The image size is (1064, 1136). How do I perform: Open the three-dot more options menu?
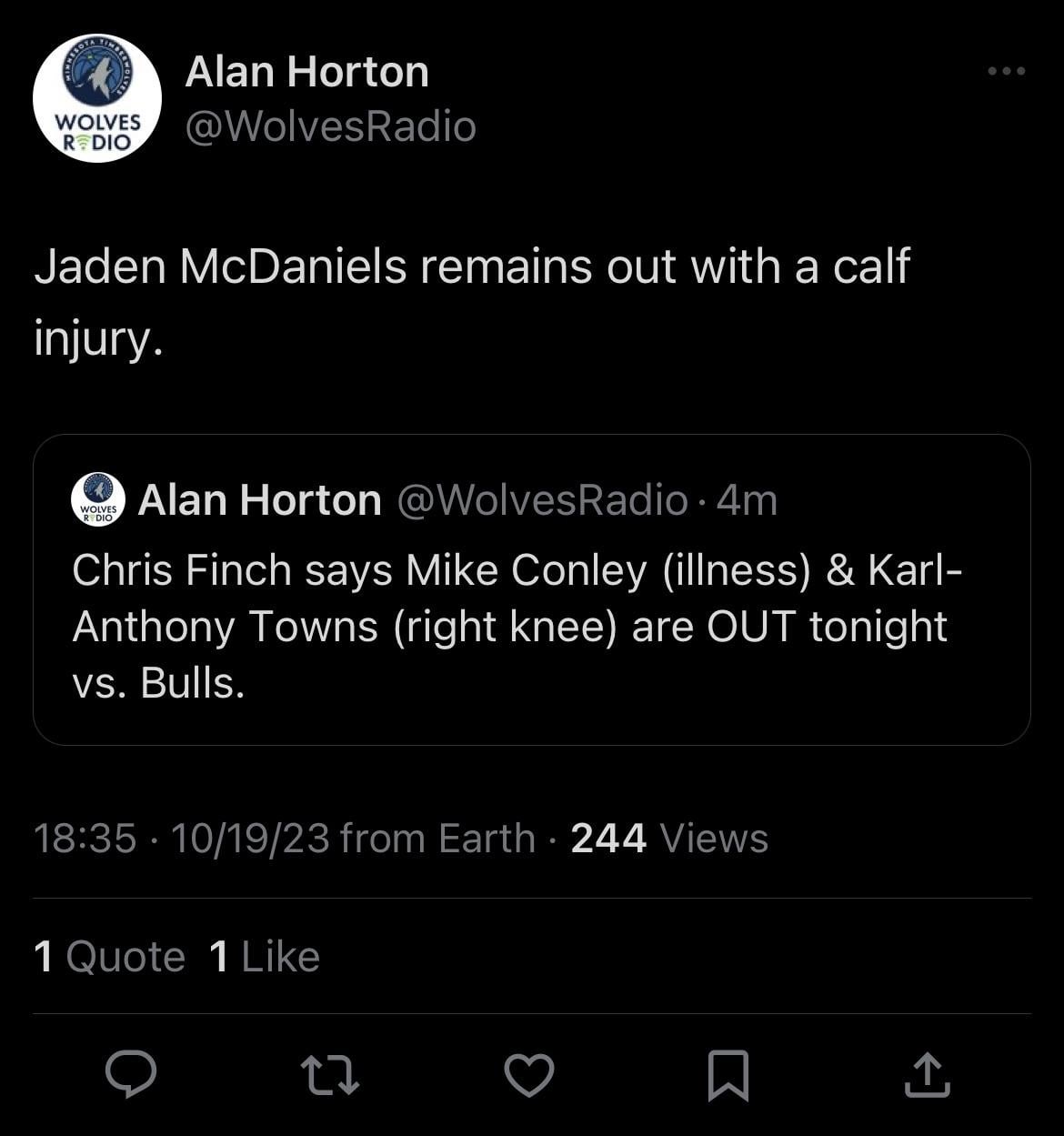click(1007, 71)
